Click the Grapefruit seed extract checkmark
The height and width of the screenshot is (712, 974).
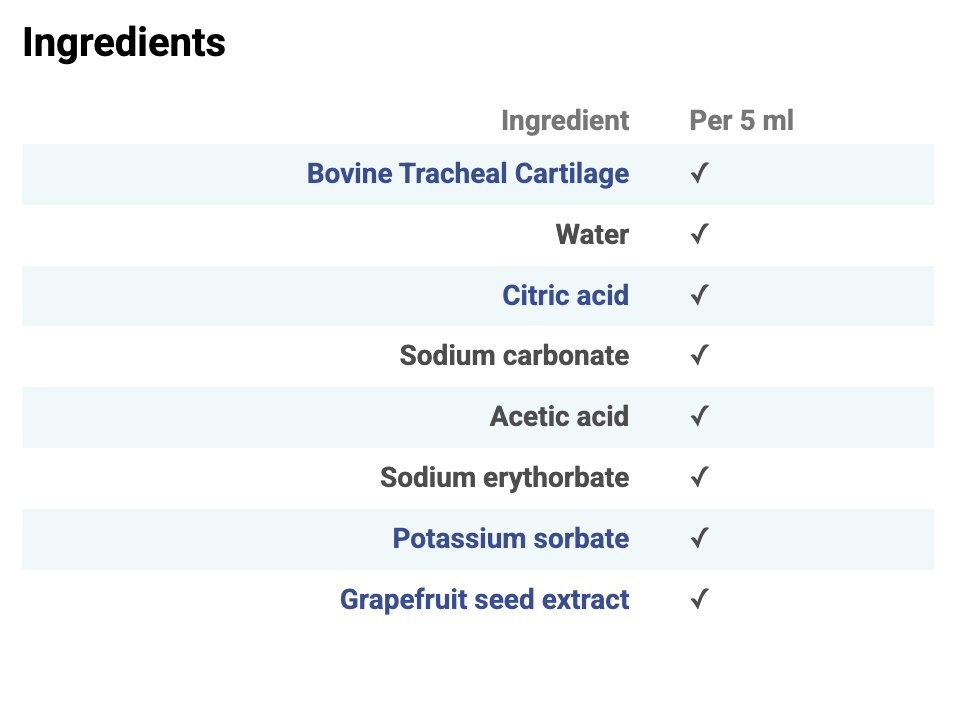point(700,600)
